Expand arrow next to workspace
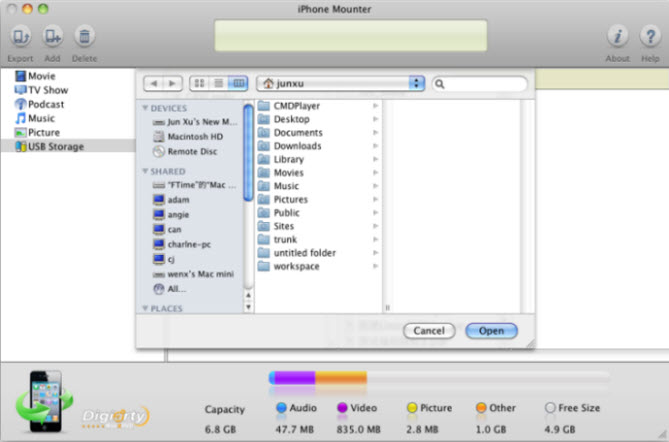The image size is (669, 442). pyautogui.click(x=375, y=266)
